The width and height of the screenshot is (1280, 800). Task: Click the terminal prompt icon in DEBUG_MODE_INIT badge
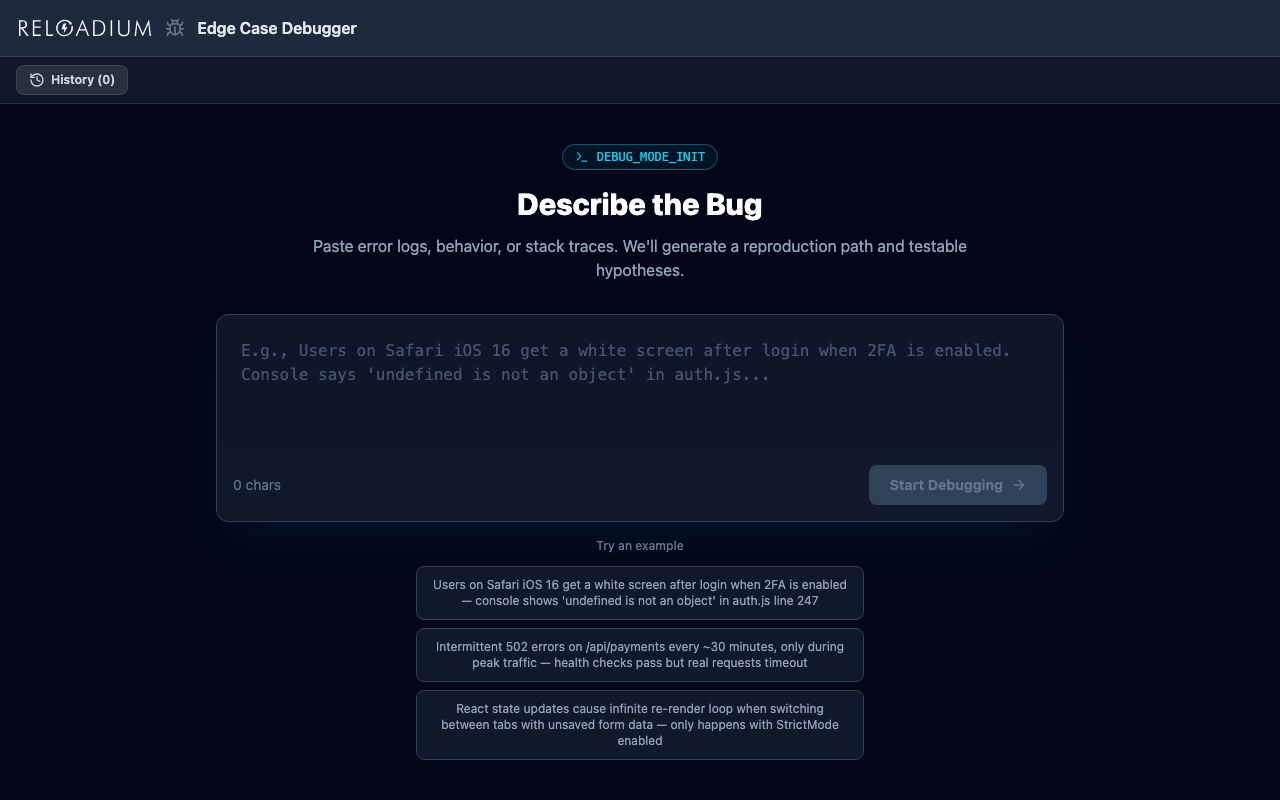(x=583, y=157)
